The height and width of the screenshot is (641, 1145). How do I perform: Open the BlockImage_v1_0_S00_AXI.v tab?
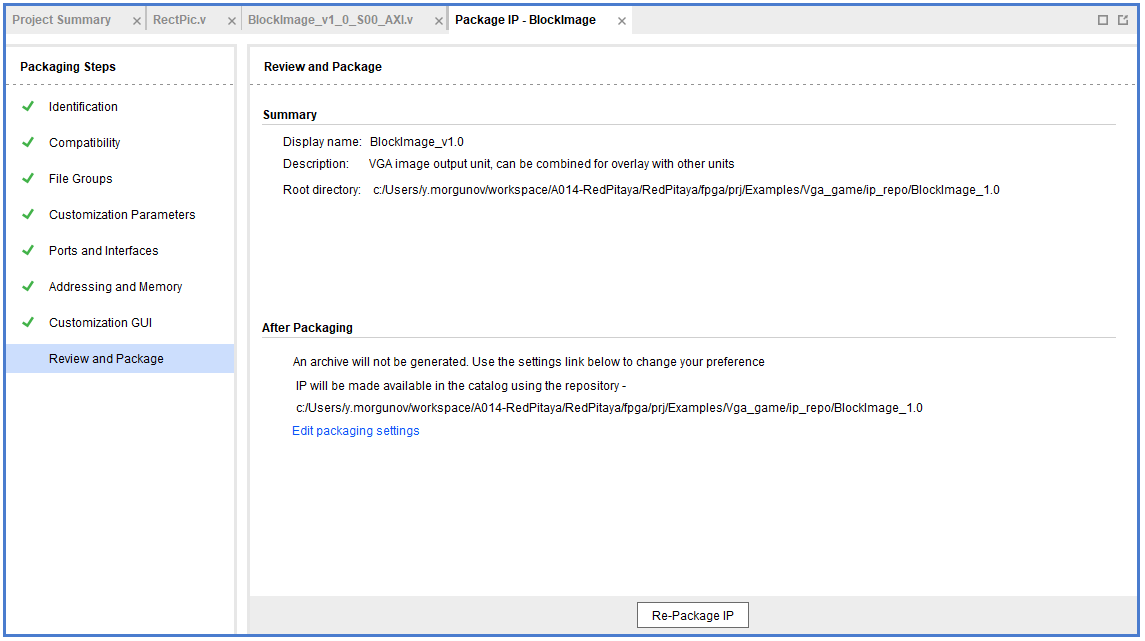330,20
